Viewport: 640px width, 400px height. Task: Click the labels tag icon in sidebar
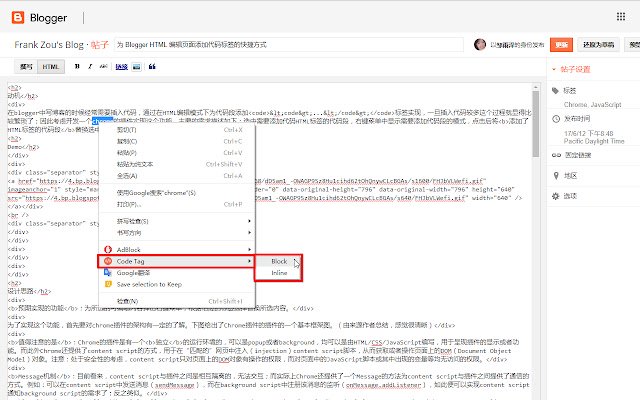(556, 91)
